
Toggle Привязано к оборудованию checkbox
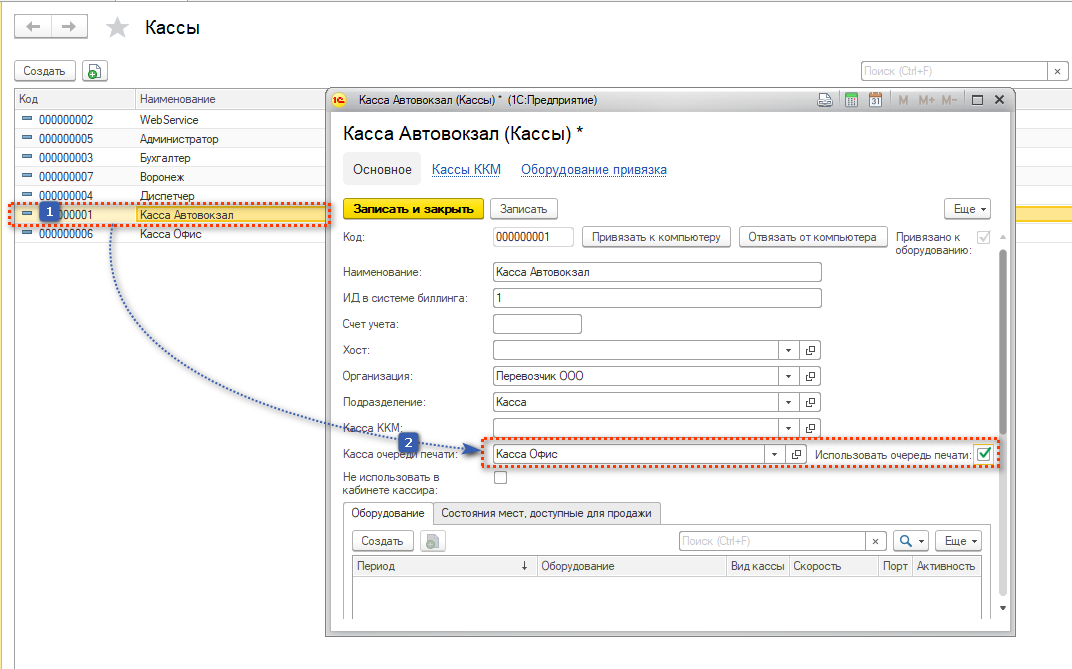pyautogui.click(x=984, y=238)
